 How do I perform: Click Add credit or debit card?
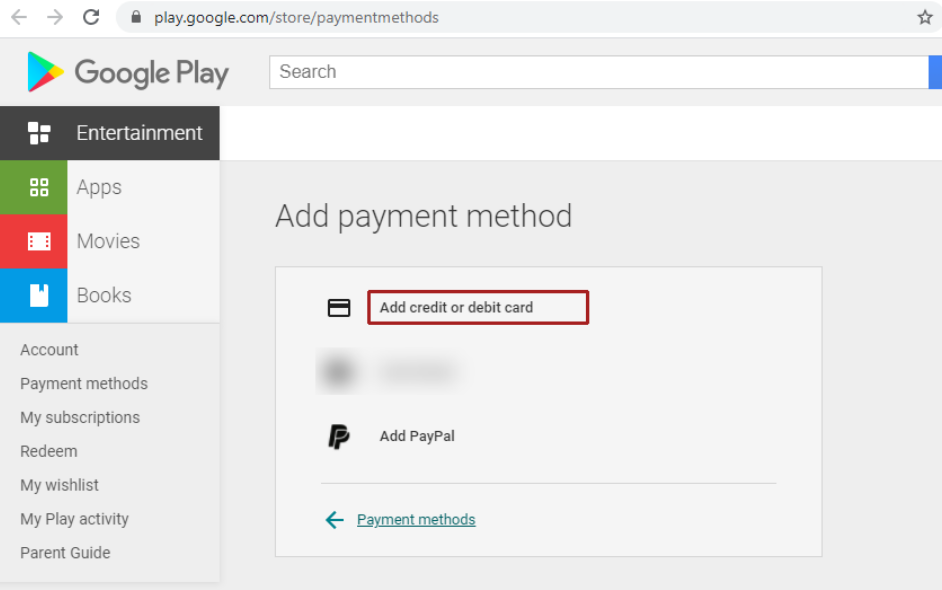[x=478, y=307]
